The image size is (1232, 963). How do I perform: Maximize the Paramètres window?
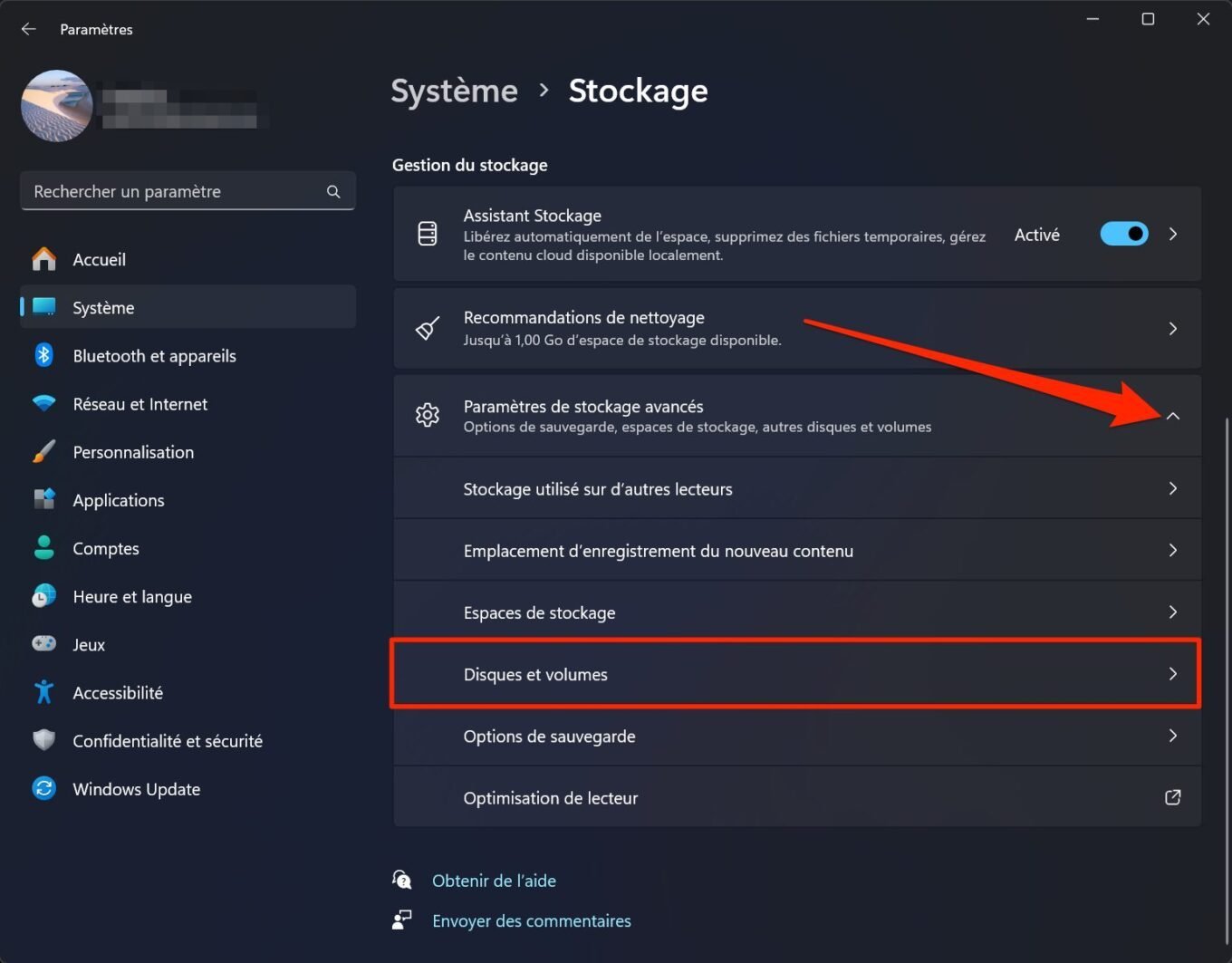(x=1148, y=19)
